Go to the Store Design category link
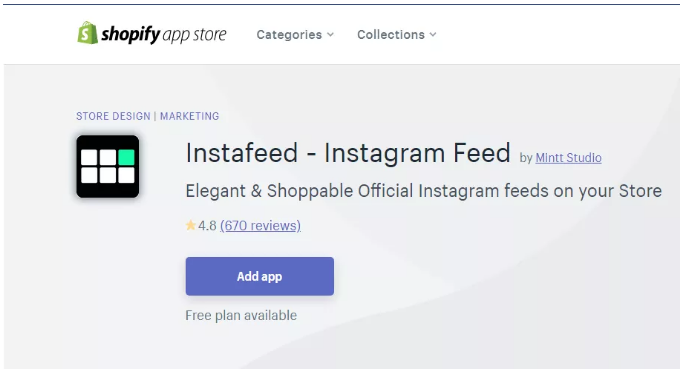Image resolution: width=683 pixels, height=371 pixels. point(113,116)
